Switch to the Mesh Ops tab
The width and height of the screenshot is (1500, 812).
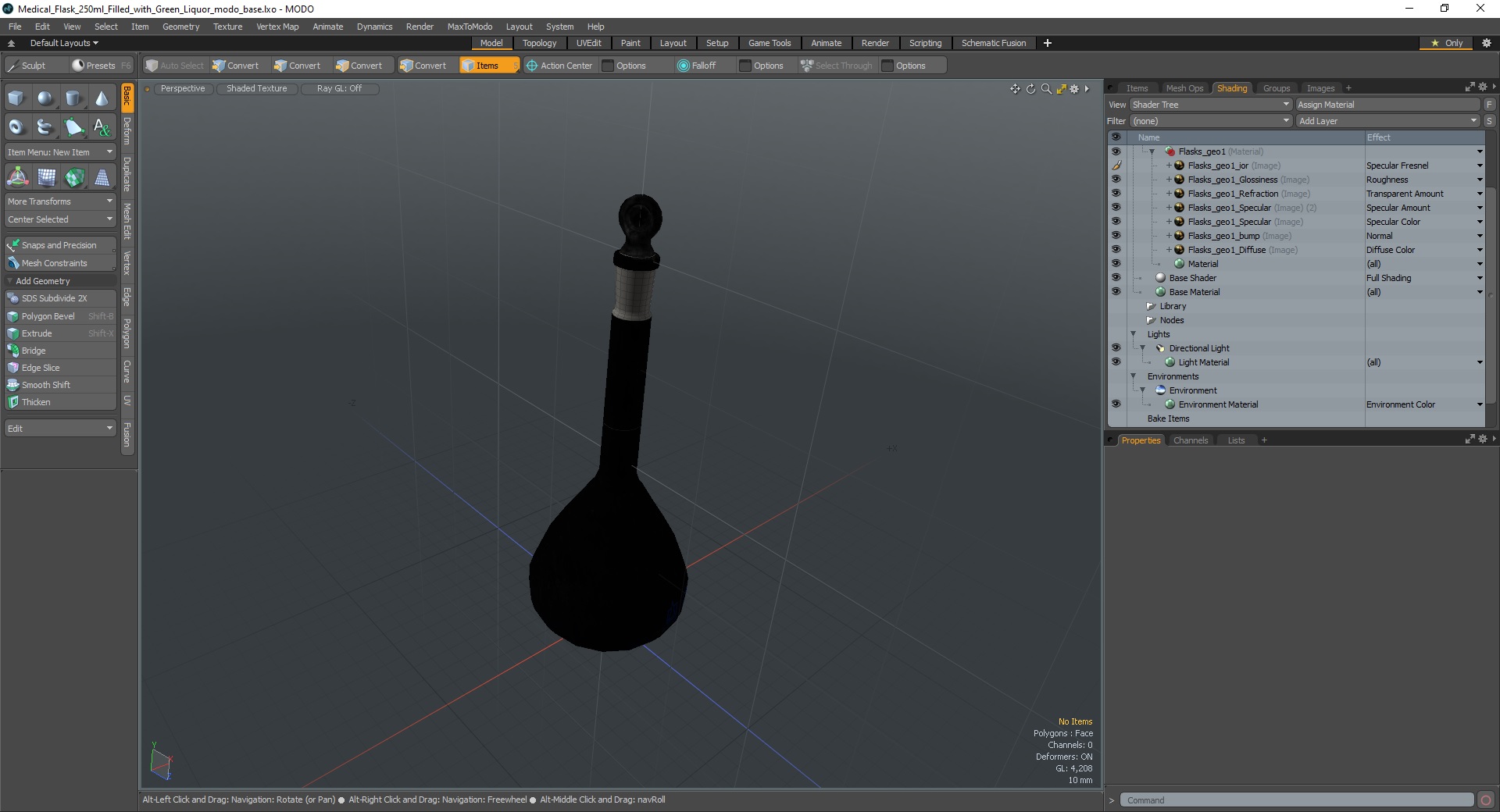click(1184, 88)
